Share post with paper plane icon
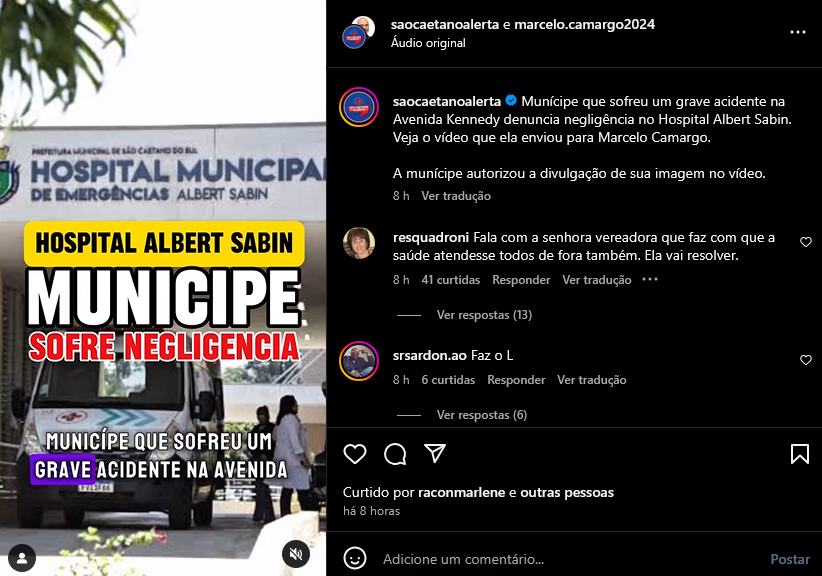This screenshot has width=822, height=576. 435,453
